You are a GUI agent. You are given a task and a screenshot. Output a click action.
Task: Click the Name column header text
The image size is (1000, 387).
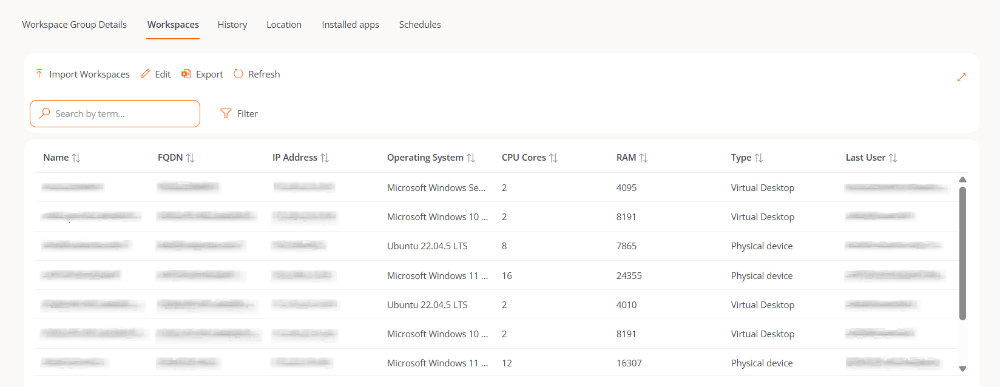pyautogui.click(x=56, y=158)
